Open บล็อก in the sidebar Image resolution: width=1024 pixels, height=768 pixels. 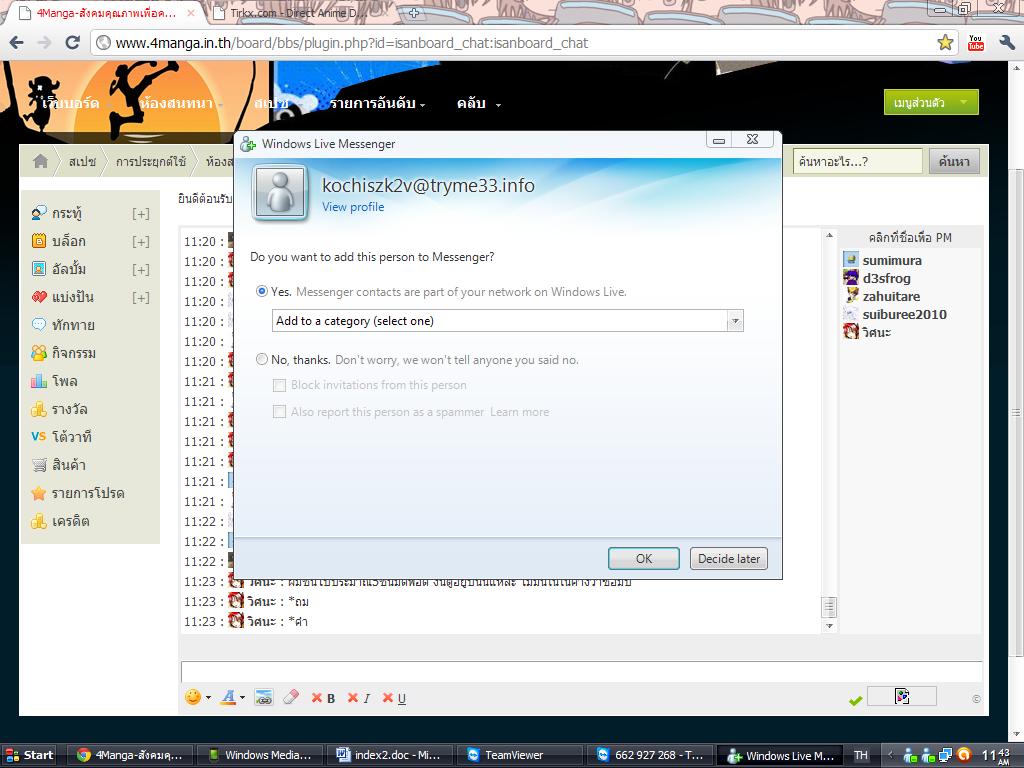coord(68,241)
